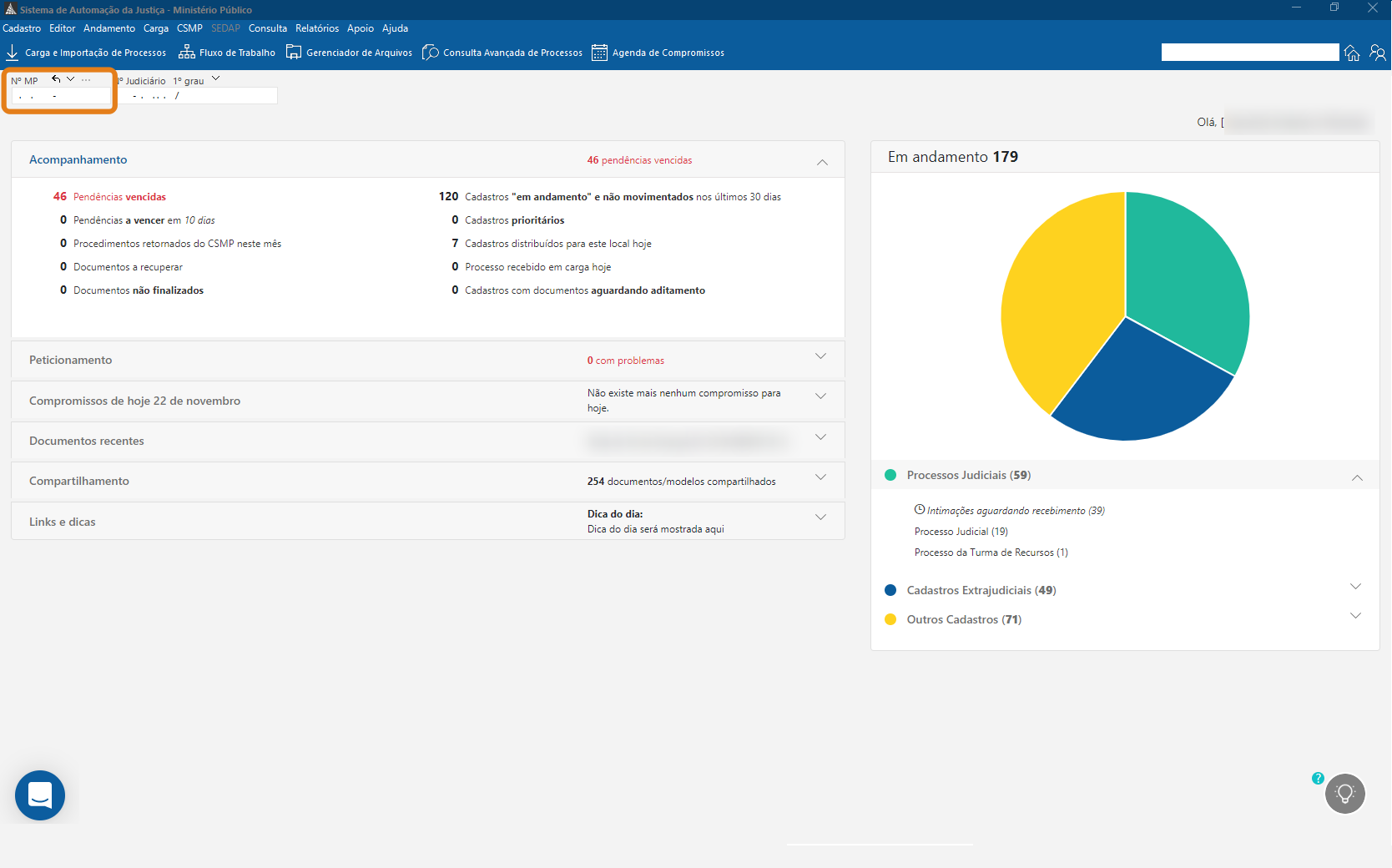Screen dimensions: 1392x868
Task: Open Intimações aguardando recebimento link
Action: 1015,511
